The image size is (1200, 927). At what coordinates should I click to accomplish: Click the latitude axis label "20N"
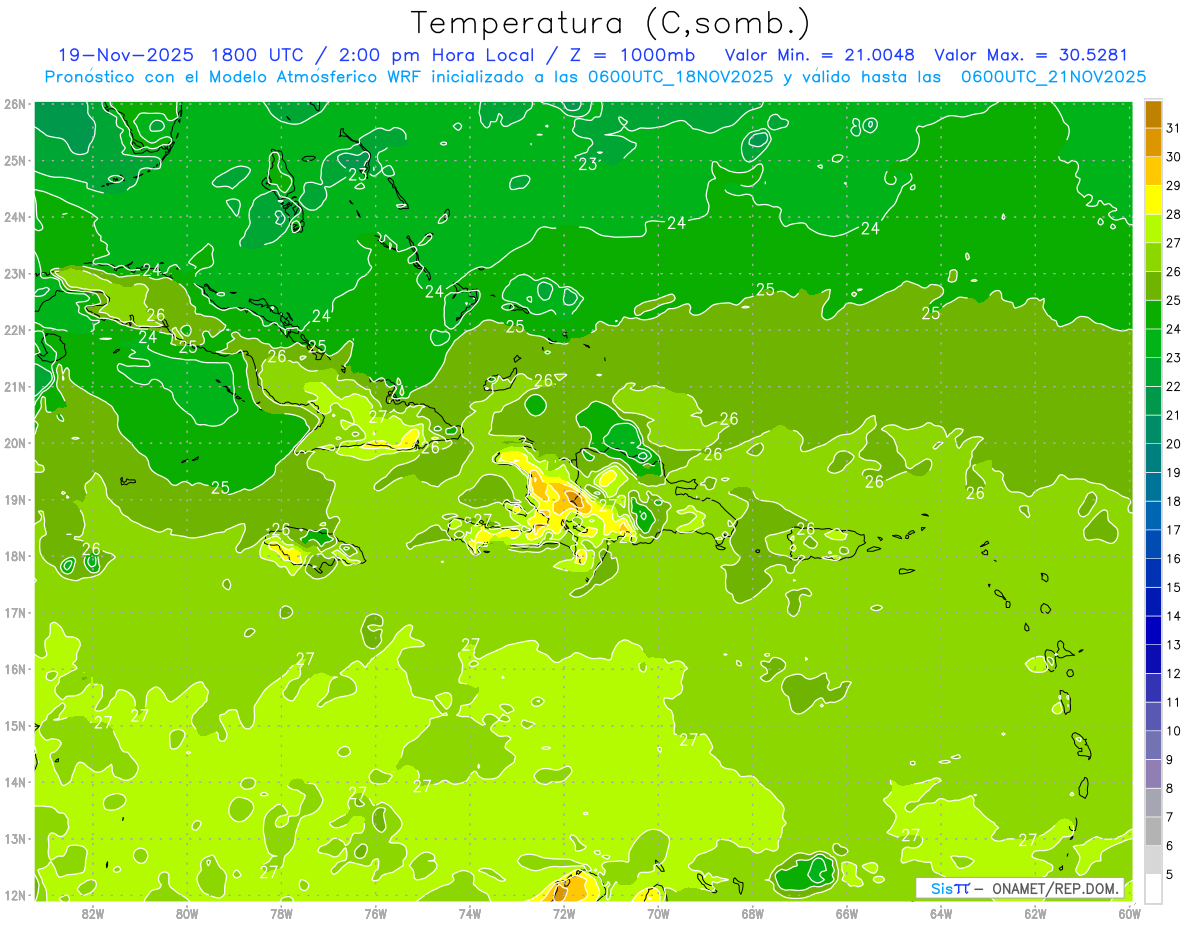15,443
